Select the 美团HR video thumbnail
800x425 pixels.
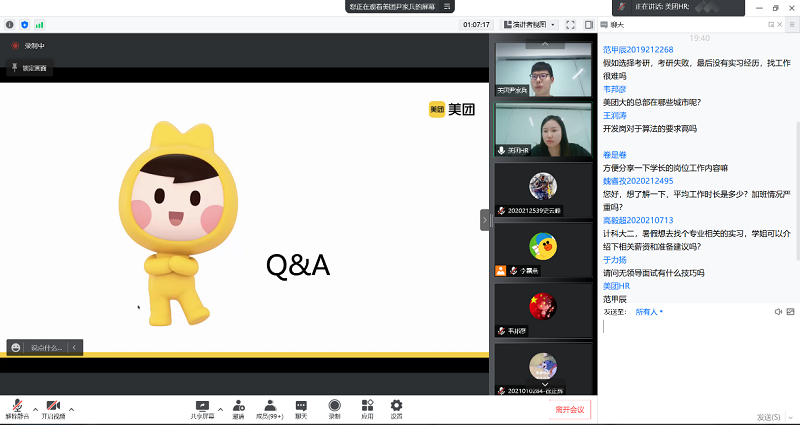click(x=543, y=129)
